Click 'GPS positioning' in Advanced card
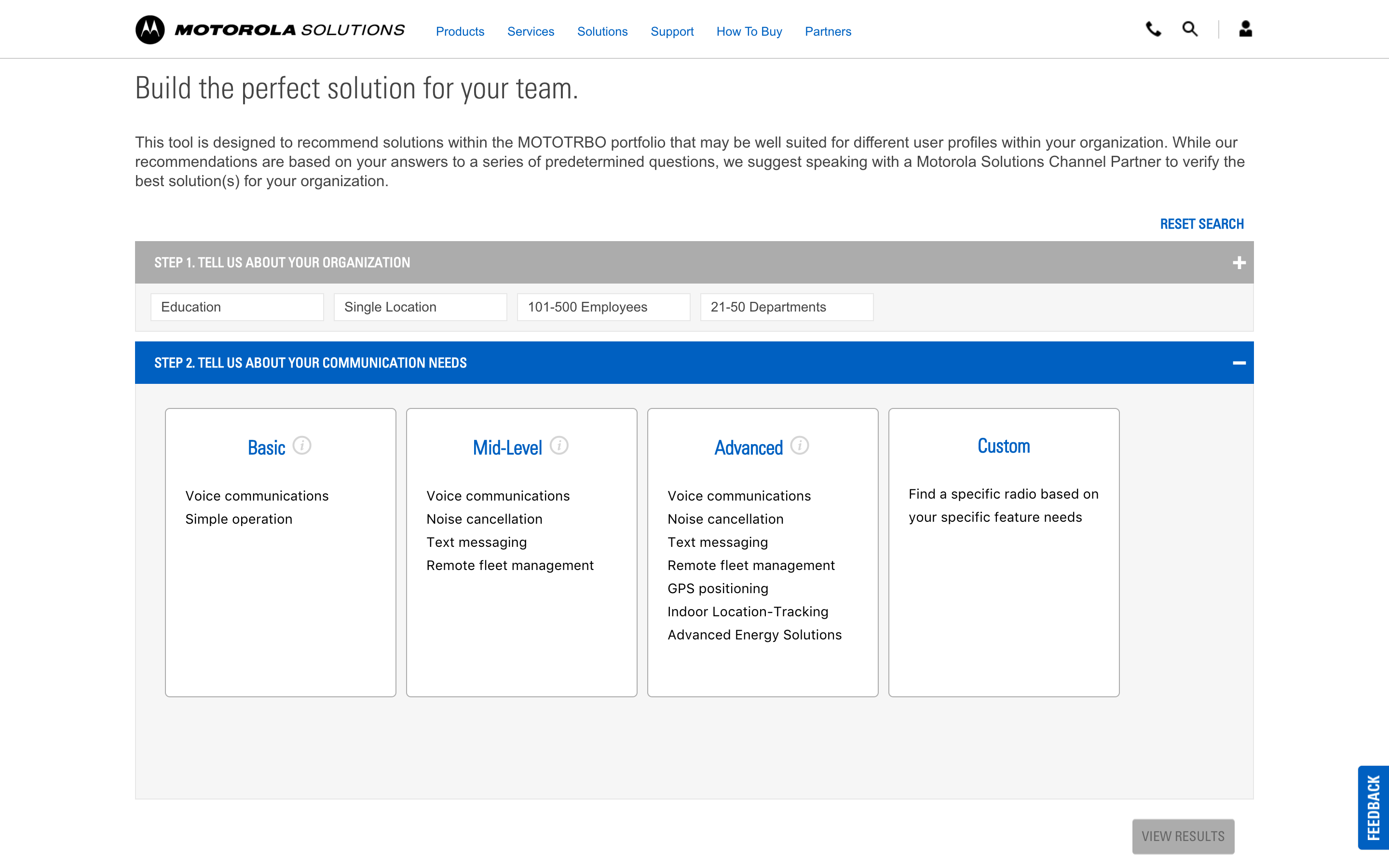This screenshot has height=868, width=1389. point(718,588)
